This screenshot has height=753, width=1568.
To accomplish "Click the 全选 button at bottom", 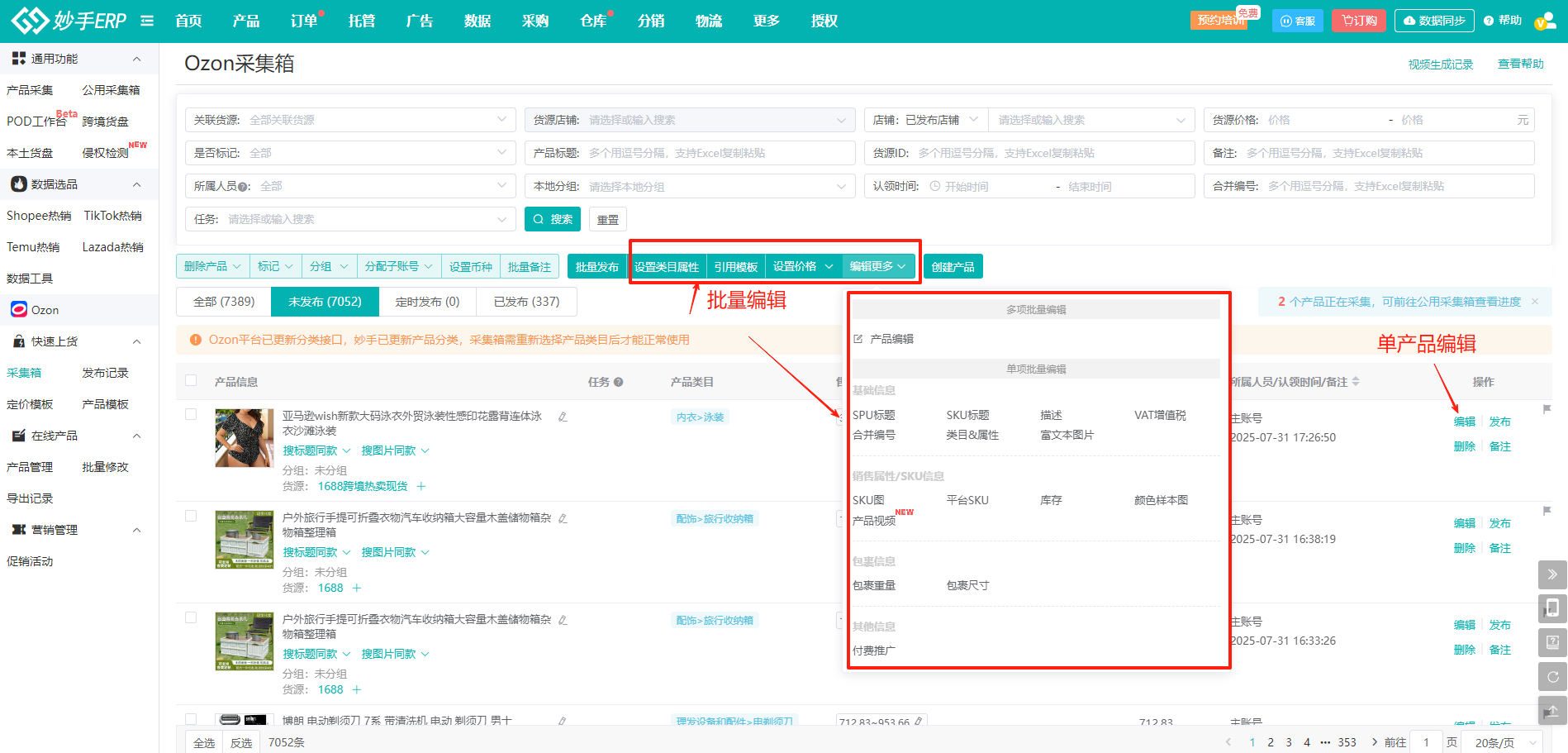I will tap(204, 742).
